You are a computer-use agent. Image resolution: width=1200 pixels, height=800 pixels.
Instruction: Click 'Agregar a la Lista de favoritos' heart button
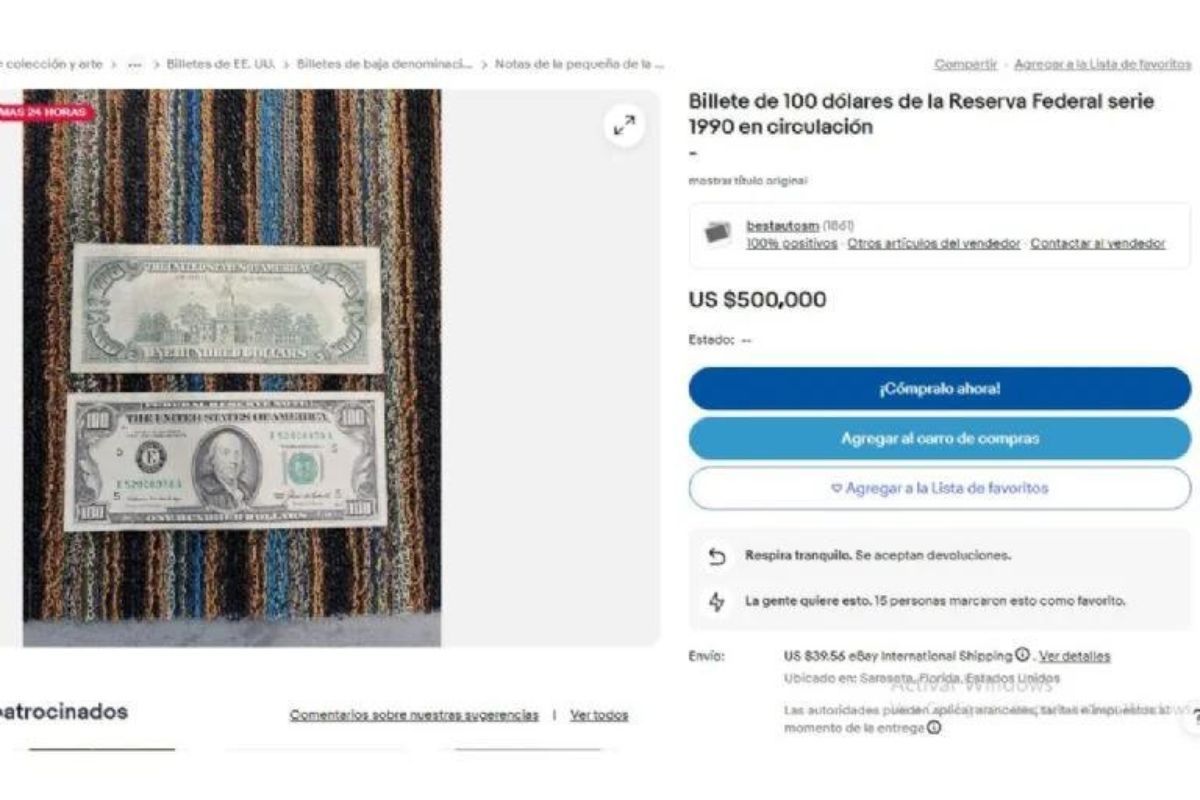(940, 489)
